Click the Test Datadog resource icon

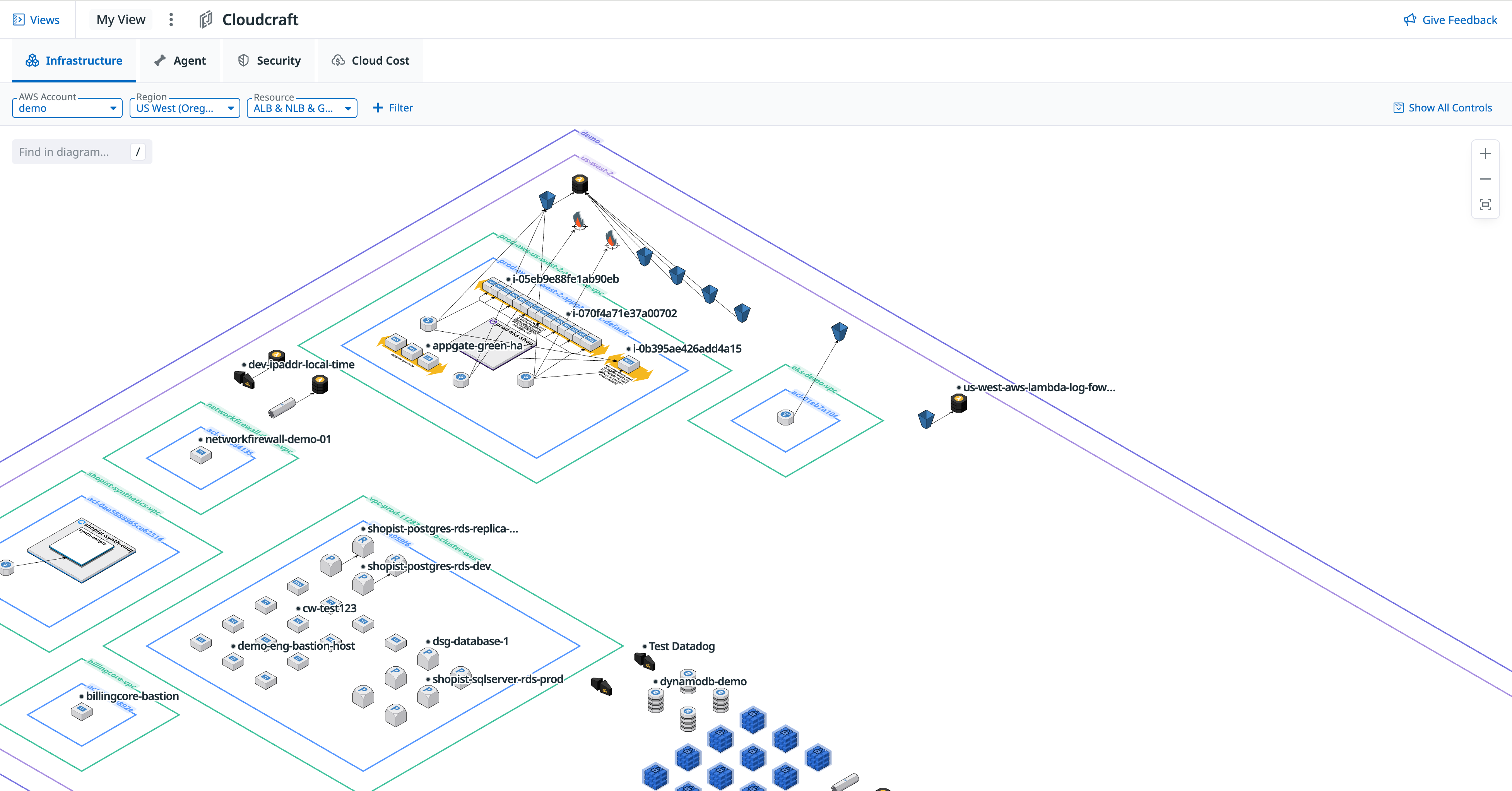point(645,661)
